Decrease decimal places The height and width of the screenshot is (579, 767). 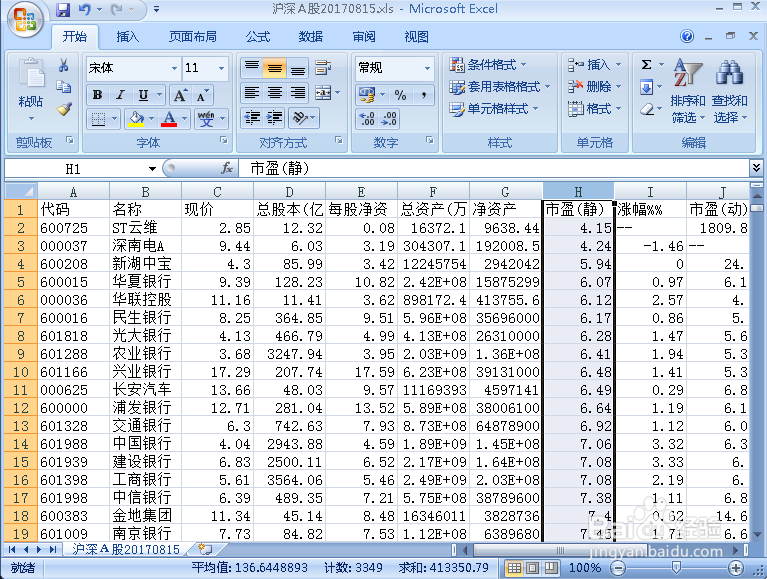389,118
